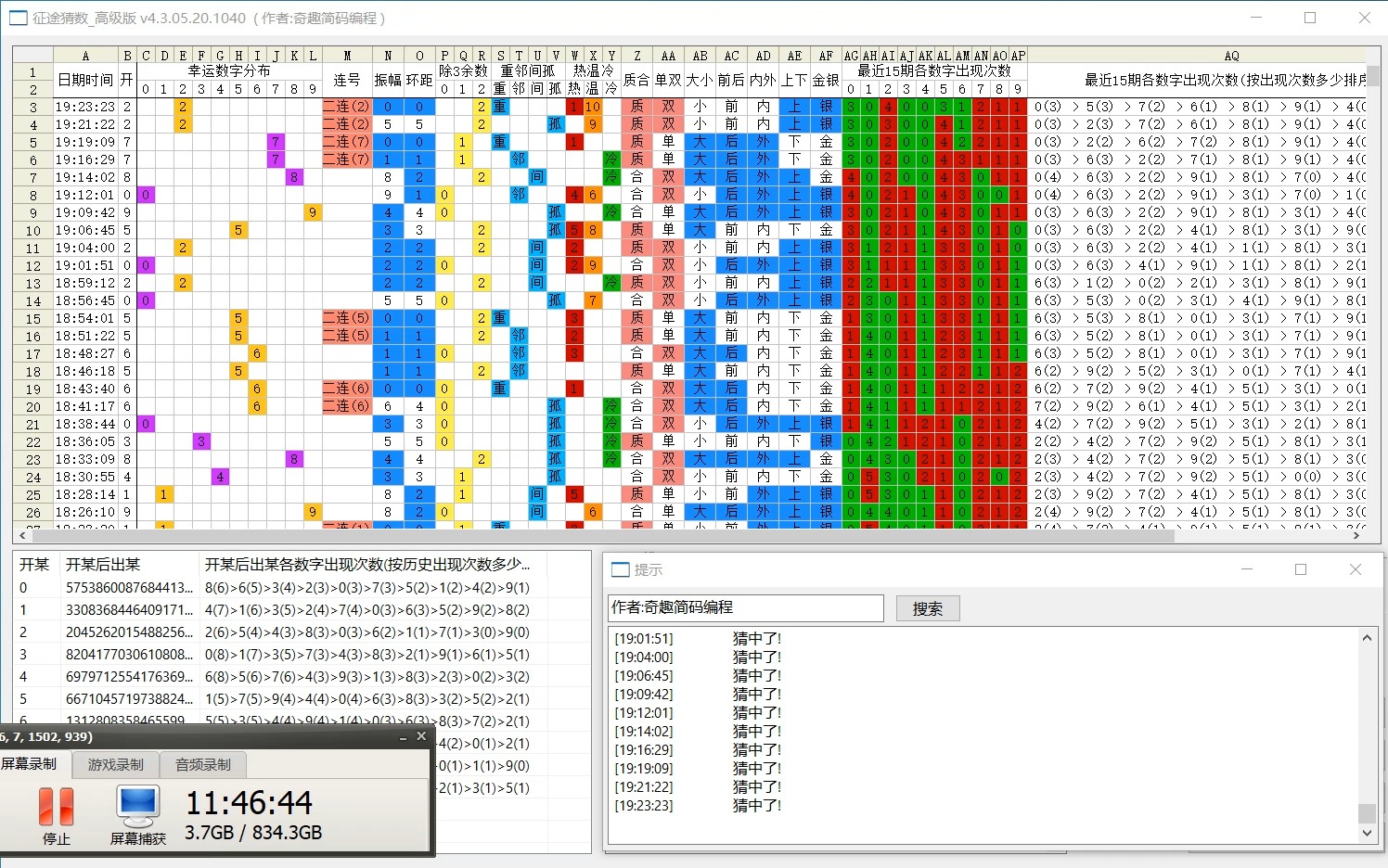This screenshot has height=868, width=1388.
Task: Click the 提示 log scroll-up arrow
Action: coord(1367,638)
